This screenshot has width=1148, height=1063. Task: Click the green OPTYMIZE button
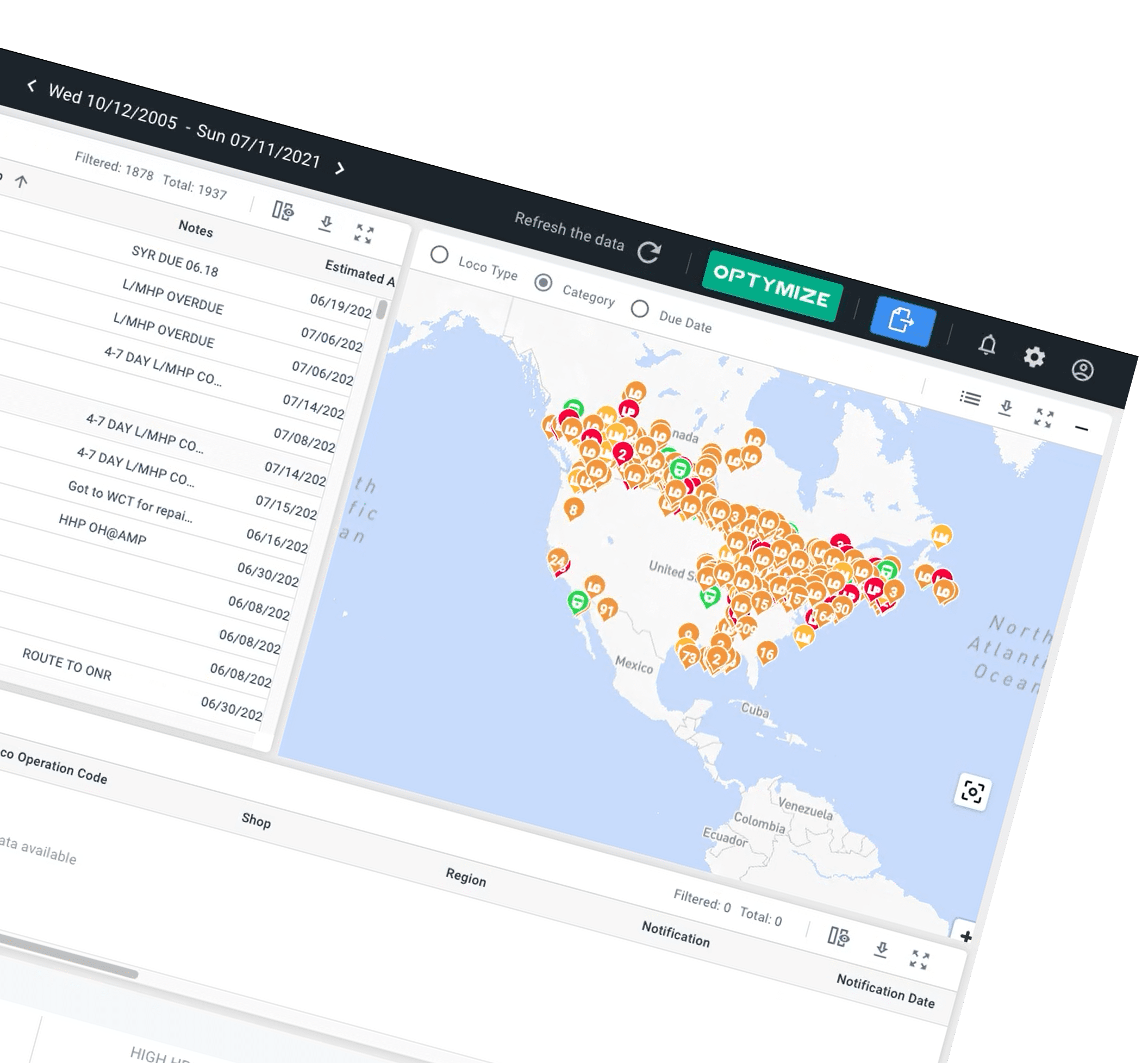pyautogui.click(x=772, y=286)
